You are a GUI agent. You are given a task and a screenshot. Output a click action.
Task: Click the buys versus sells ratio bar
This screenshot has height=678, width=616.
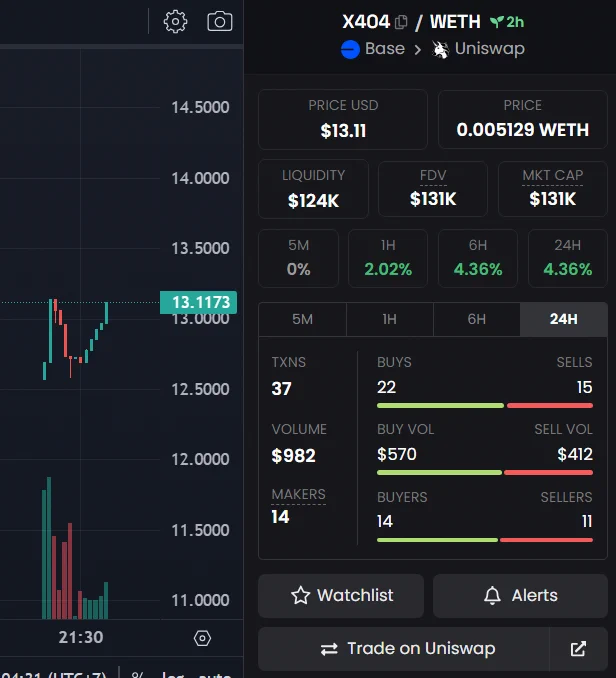(485, 406)
